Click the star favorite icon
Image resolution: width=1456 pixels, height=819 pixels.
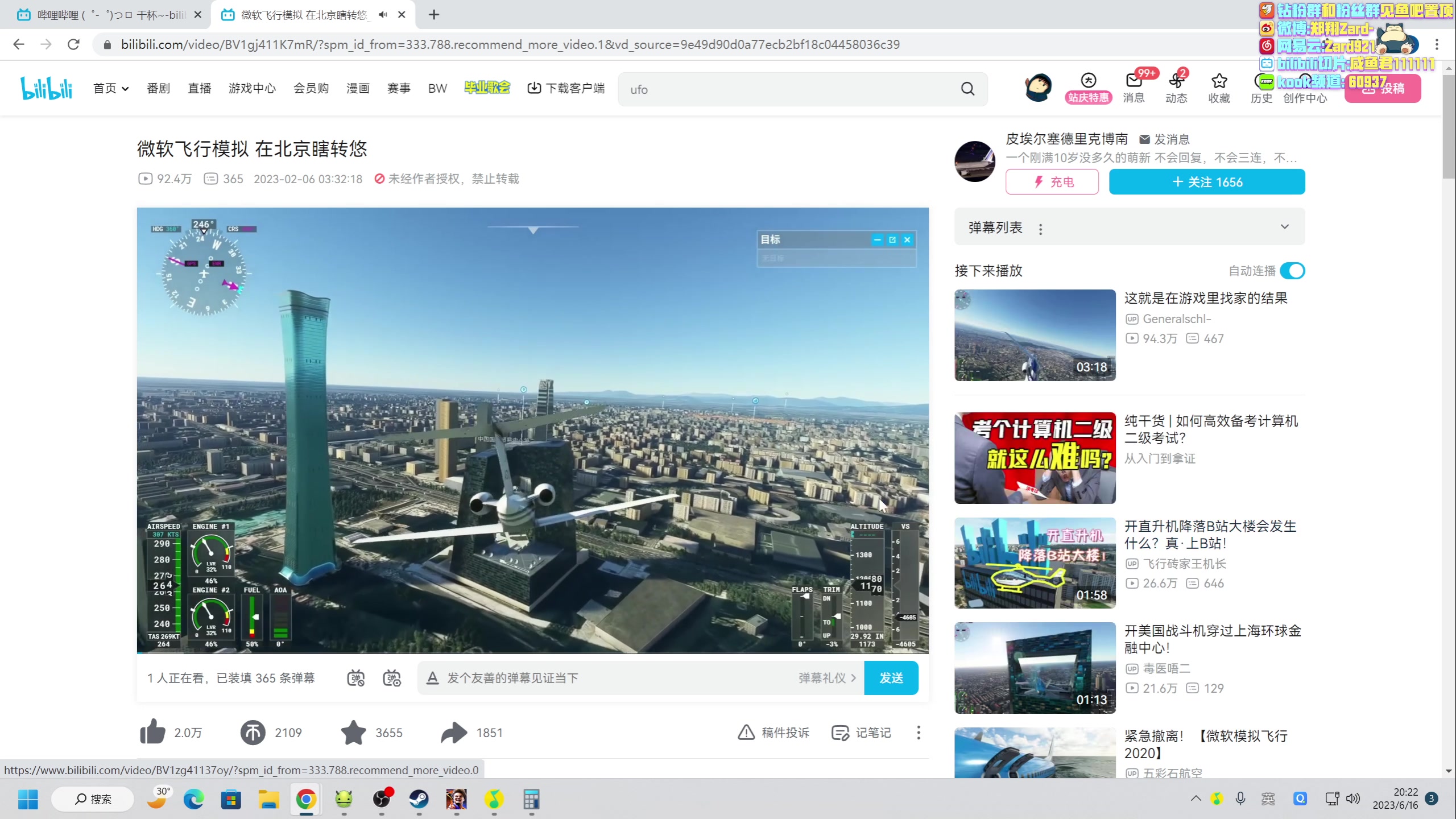[x=353, y=733]
